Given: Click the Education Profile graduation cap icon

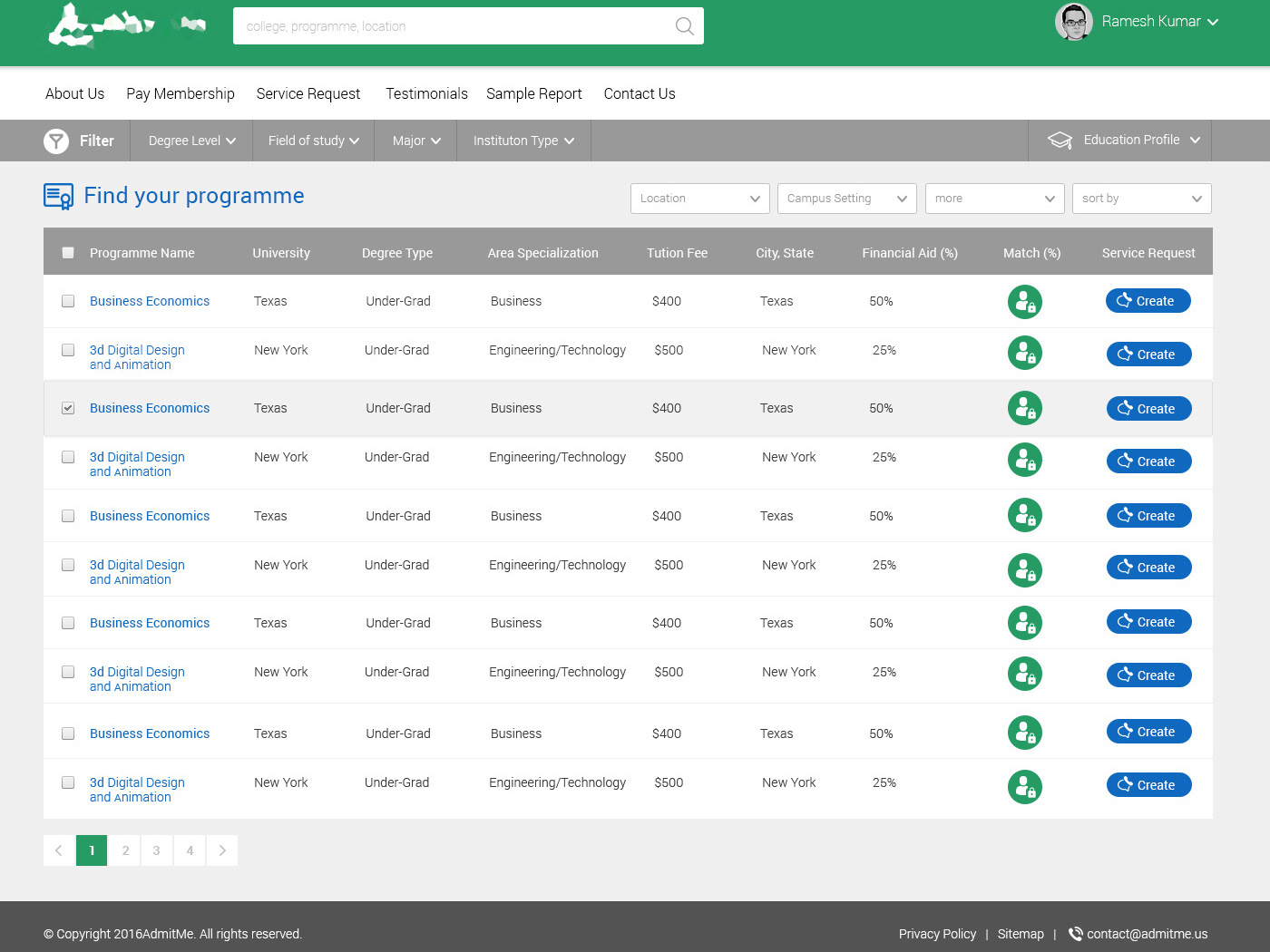Looking at the screenshot, I should tap(1060, 140).
